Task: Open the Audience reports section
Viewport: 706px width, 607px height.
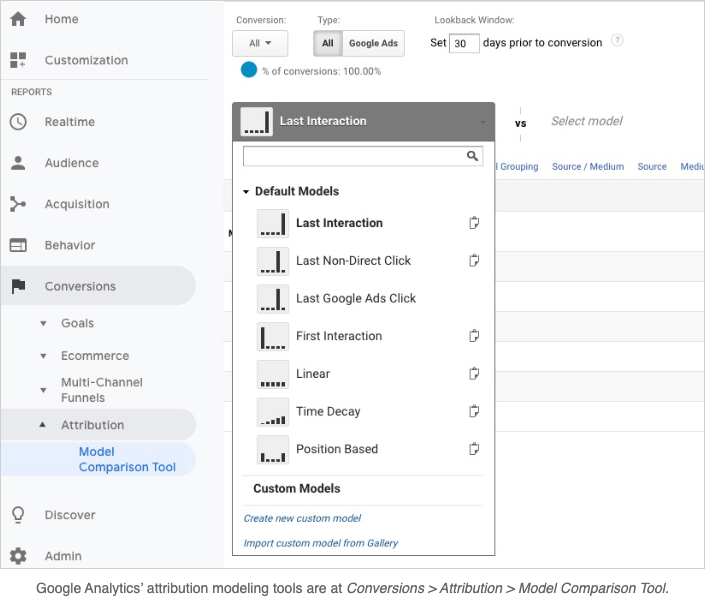Action: click(x=72, y=163)
